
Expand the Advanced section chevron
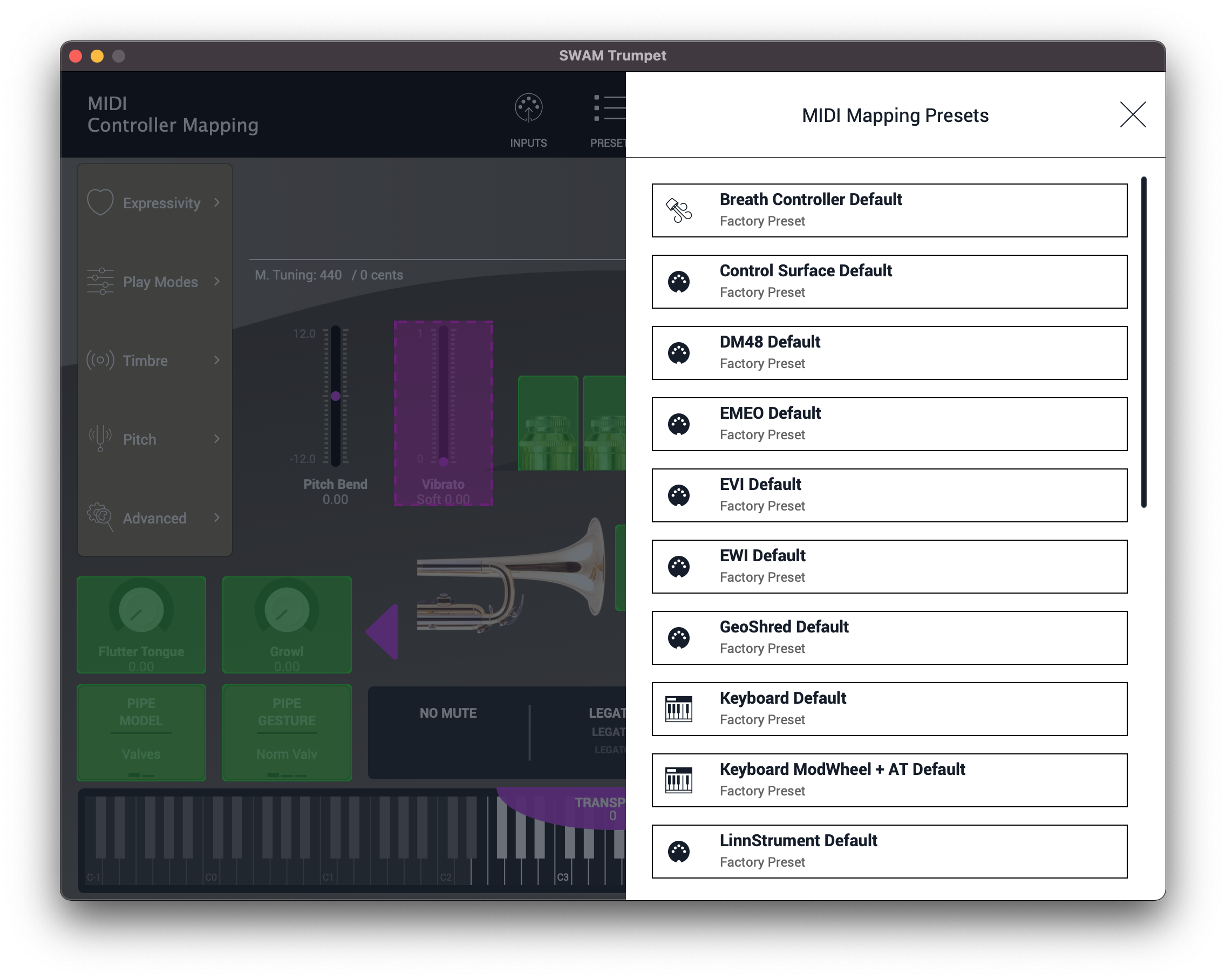[x=216, y=517]
